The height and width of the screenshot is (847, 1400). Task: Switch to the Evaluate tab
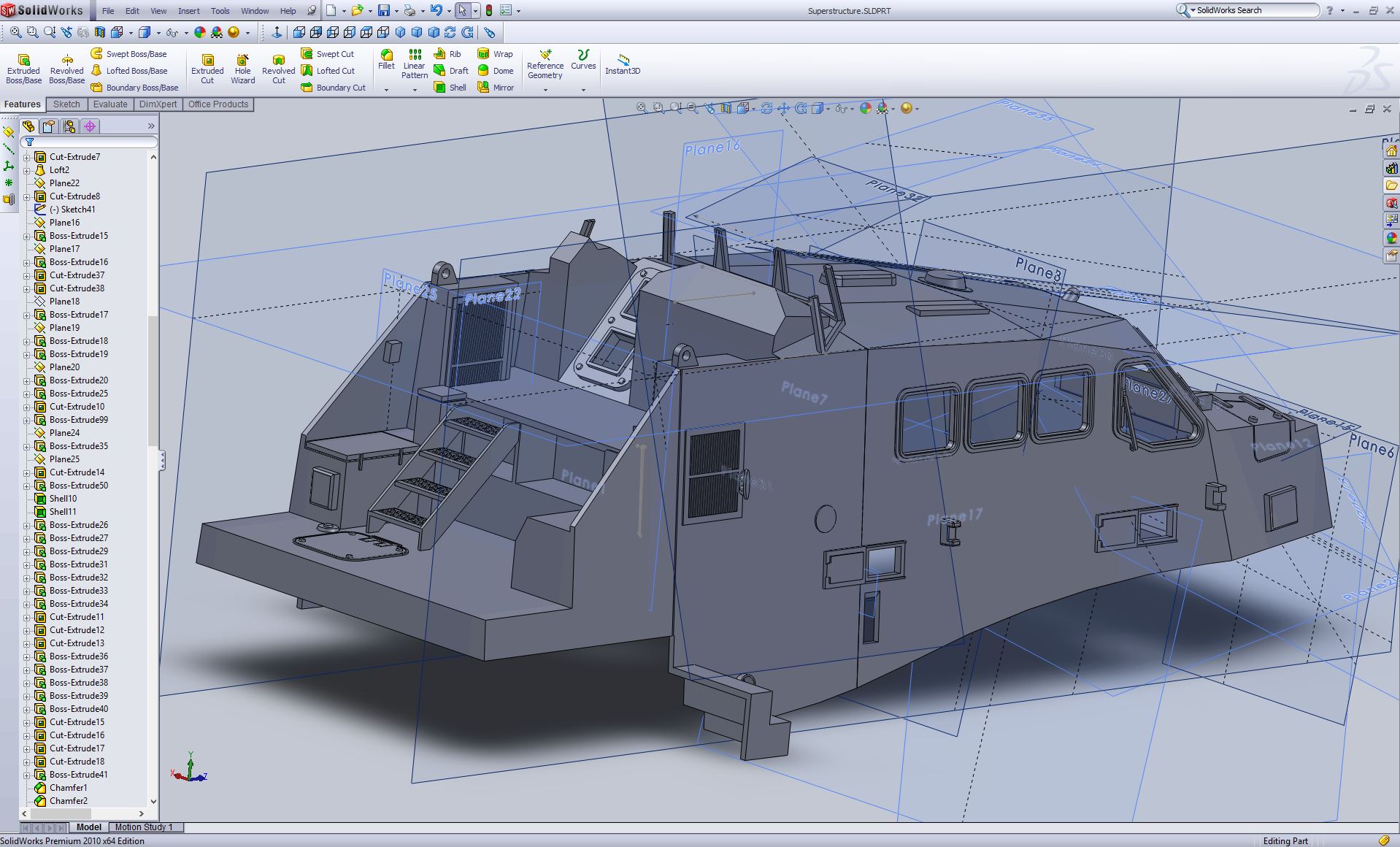[x=110, y=104]
